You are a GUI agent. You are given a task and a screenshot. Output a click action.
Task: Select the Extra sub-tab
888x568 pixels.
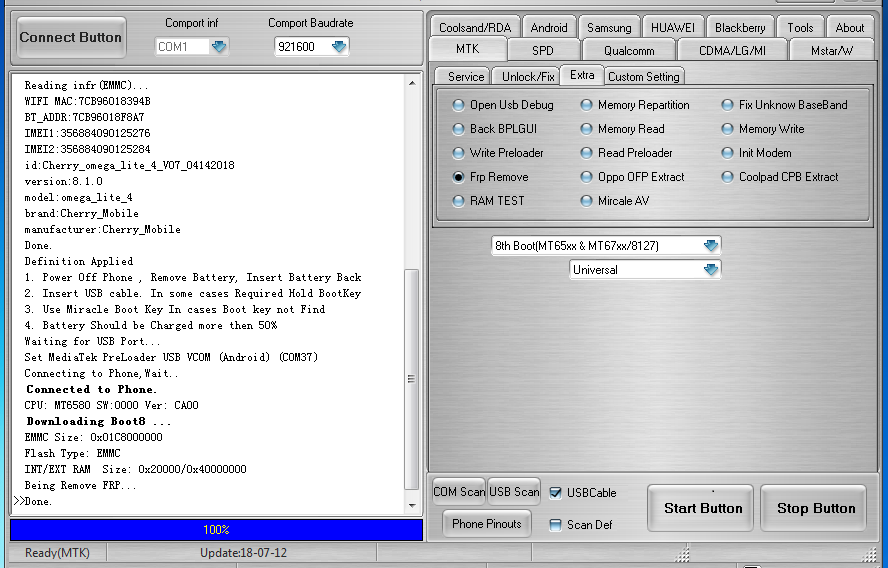click(x=582, y=75)
